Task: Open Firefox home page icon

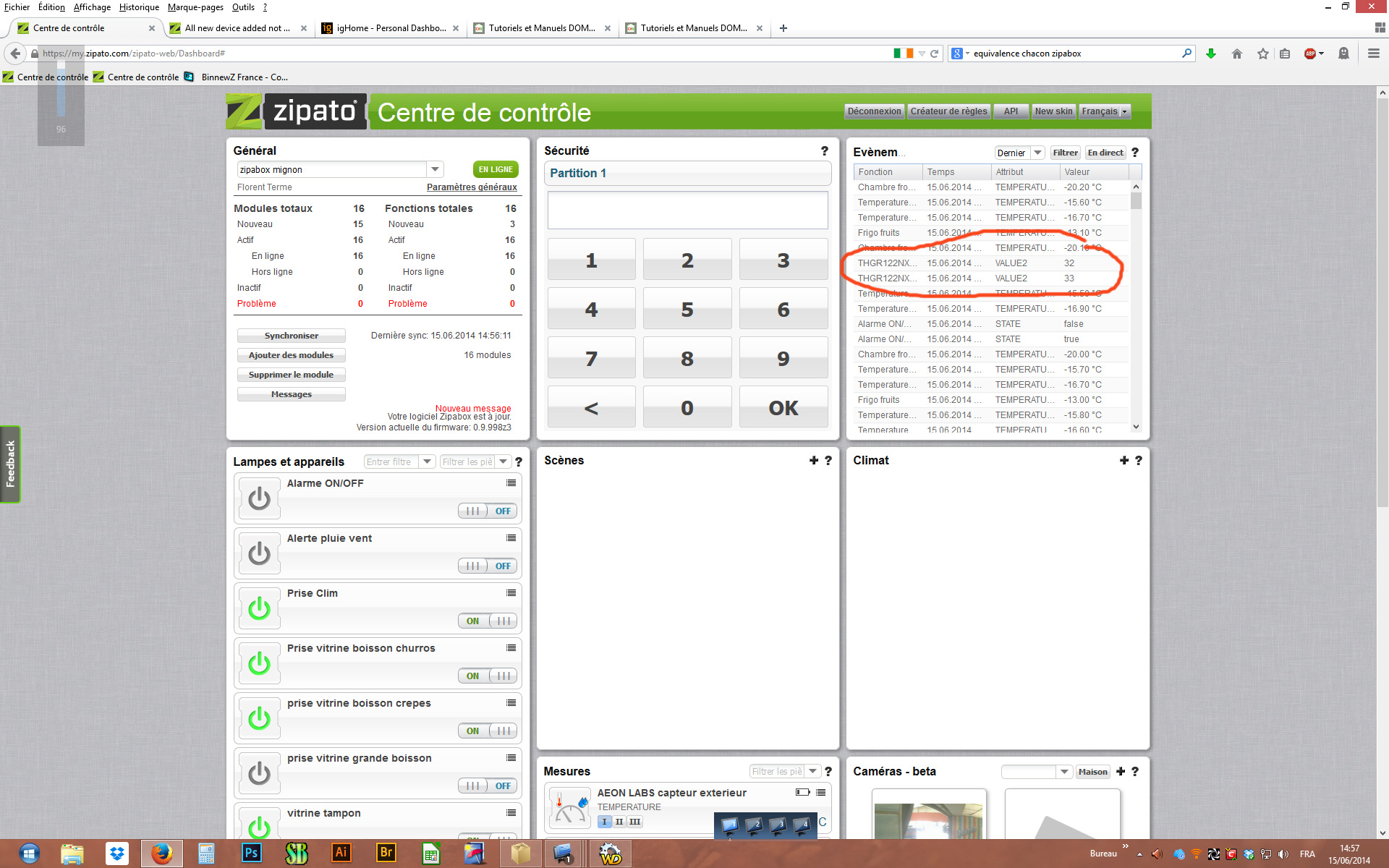Action: (1237, 54)
